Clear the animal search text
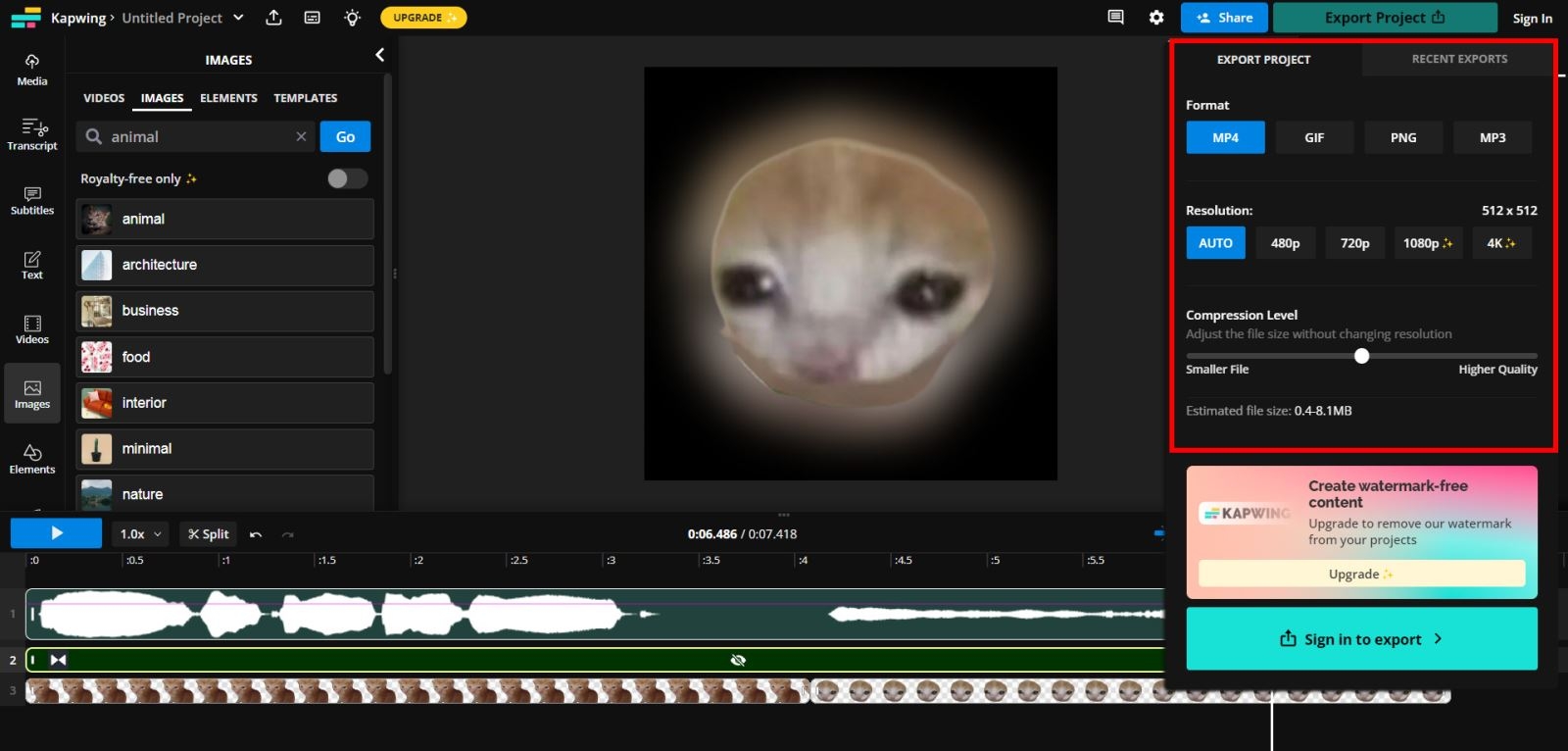 (301, 136)
